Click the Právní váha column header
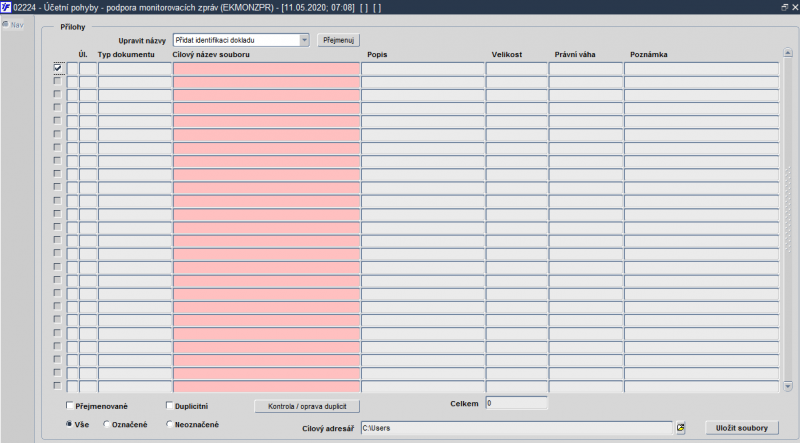 (x=575, y=54)
